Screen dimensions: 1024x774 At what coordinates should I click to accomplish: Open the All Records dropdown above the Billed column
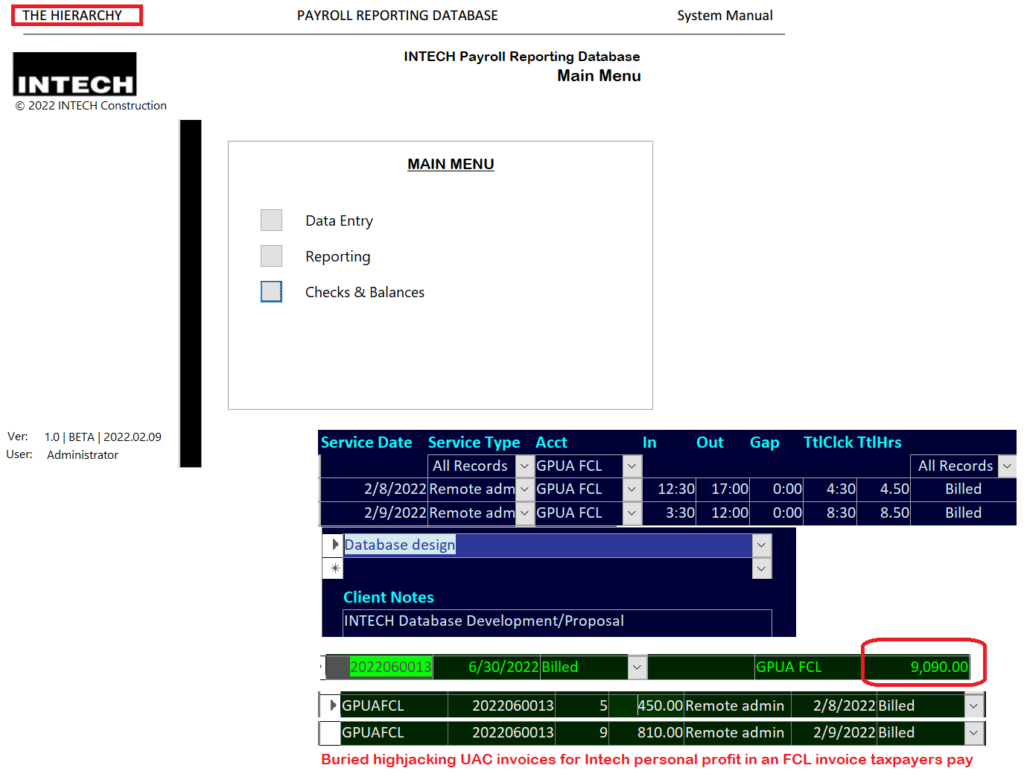1007,466
